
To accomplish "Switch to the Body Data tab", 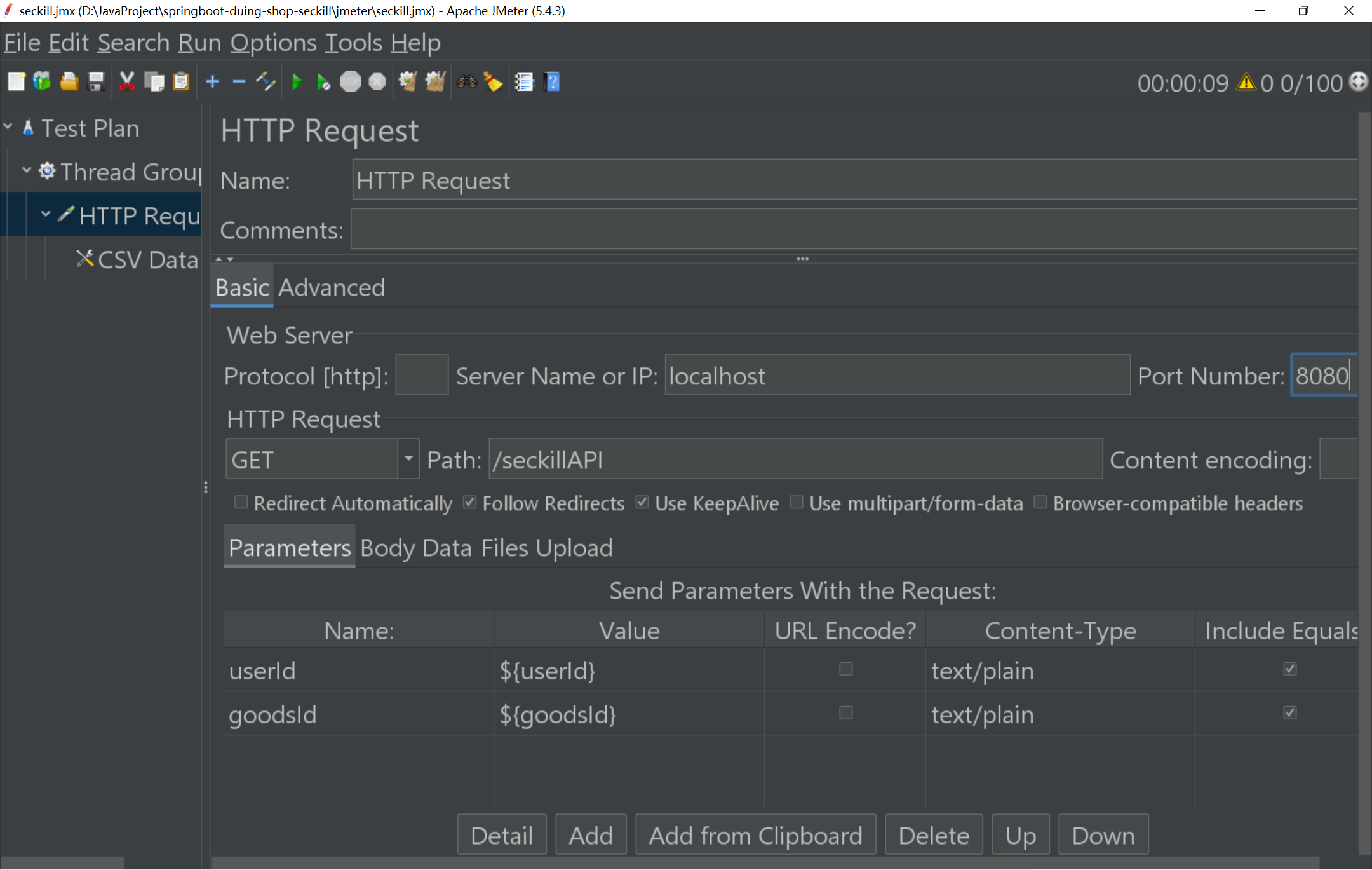I will pyautogui.click(x=415, y=548).
